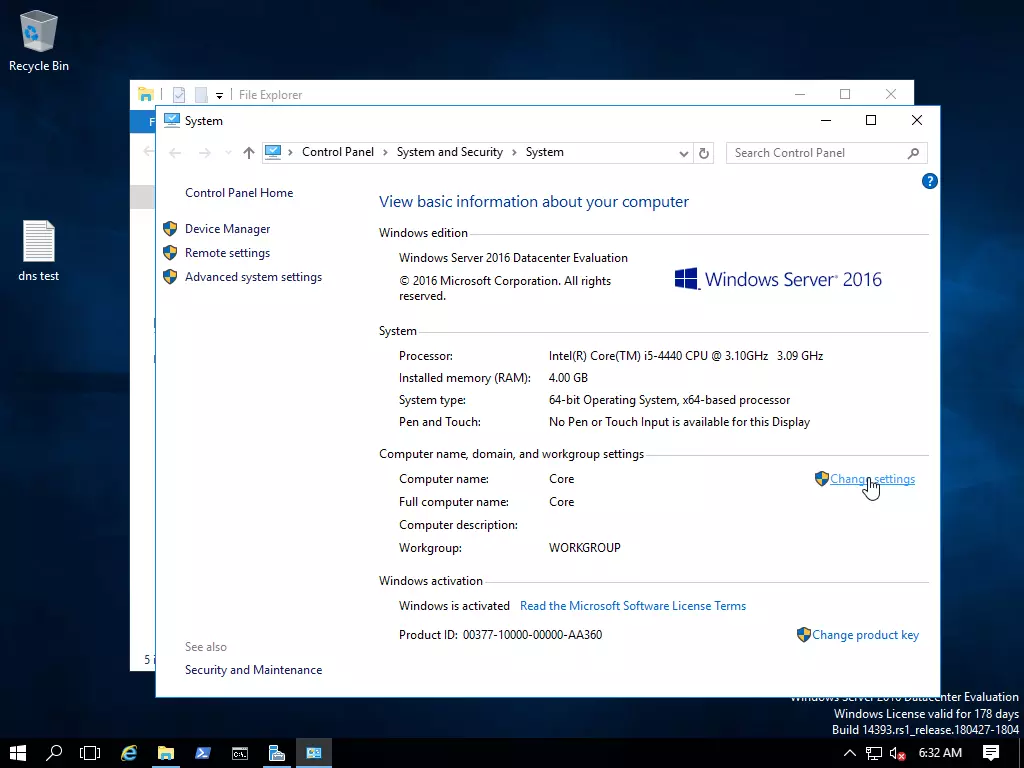Open the Recycle Bin desktop icon
The height and width of the screenshot is (768, 1024).
pyautogui.click(x=39, y=41)
